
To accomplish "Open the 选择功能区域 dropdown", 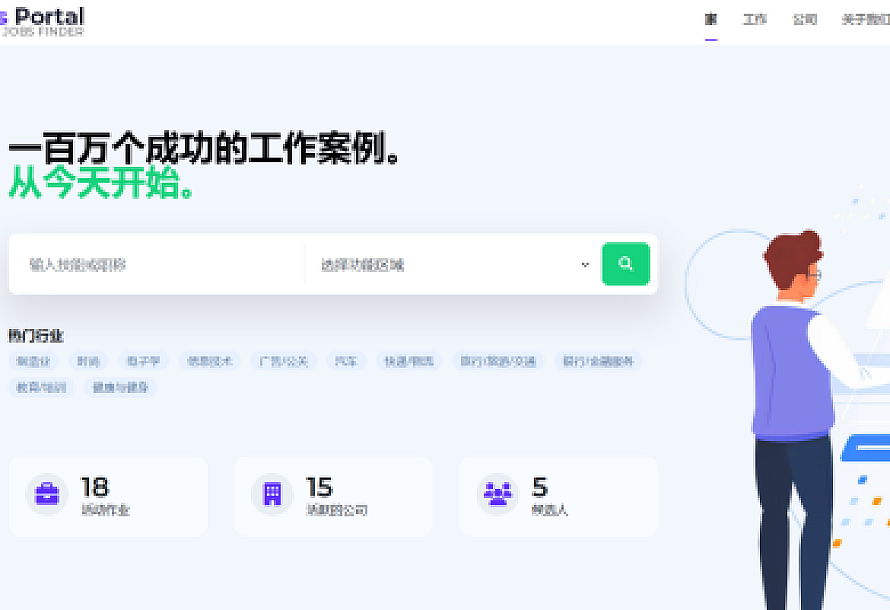I will (445, 265).
